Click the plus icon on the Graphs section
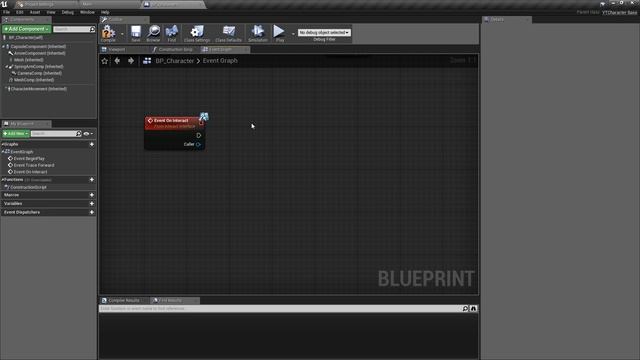Image resolution: width=640 pixels, height=360 pixels. [x=92, y=144]
